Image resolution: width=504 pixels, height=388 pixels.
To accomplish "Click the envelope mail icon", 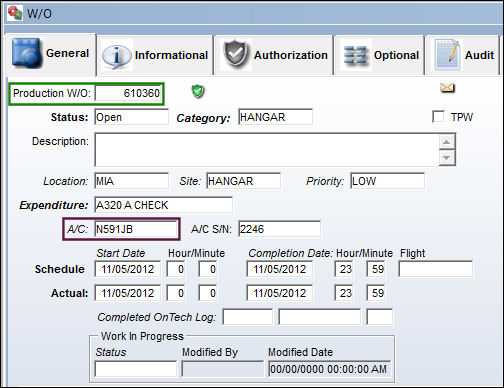I will 447,88.
